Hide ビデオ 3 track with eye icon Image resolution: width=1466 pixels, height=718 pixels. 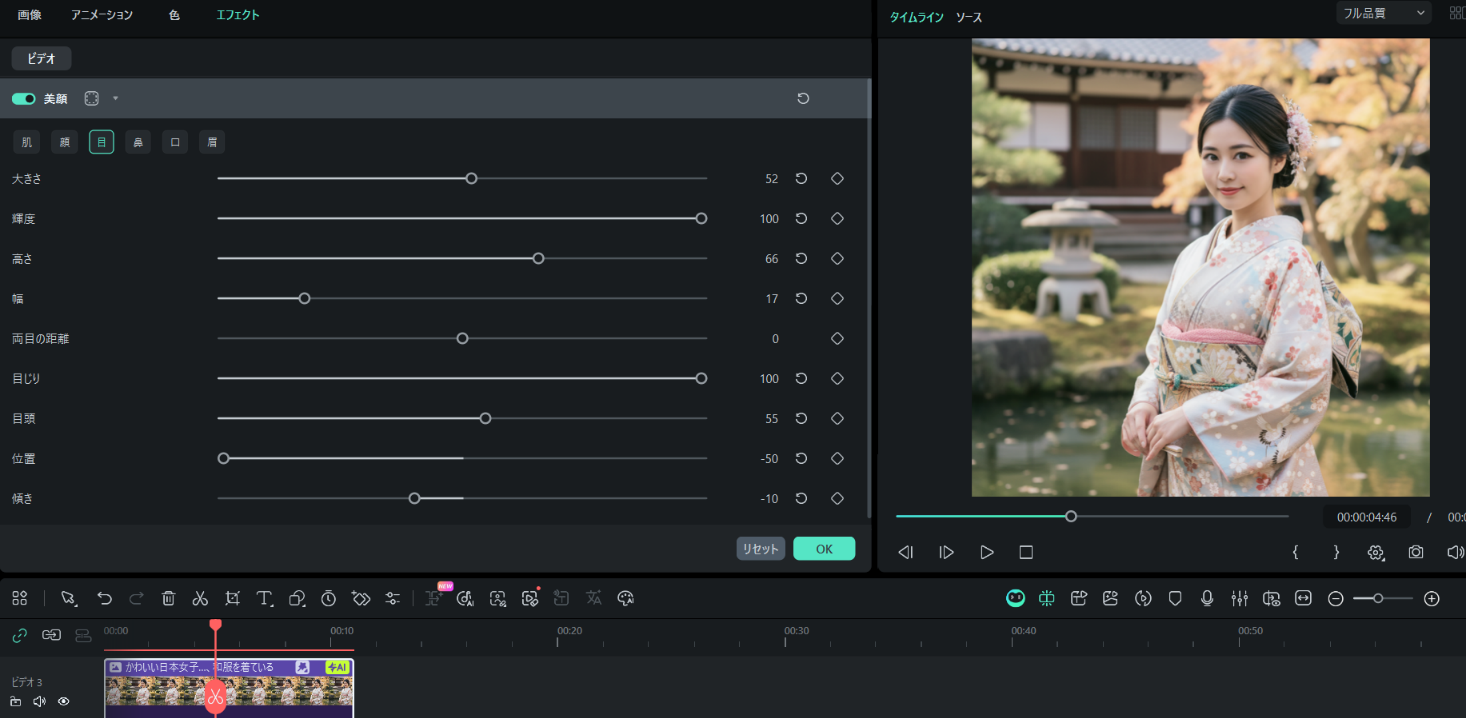(x=63, y=702)
